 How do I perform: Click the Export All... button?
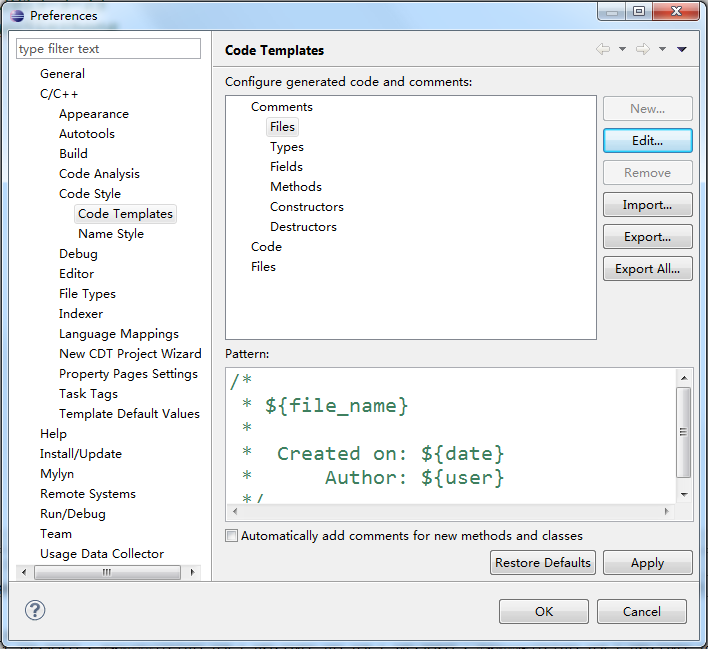click(x=647, y=269)
